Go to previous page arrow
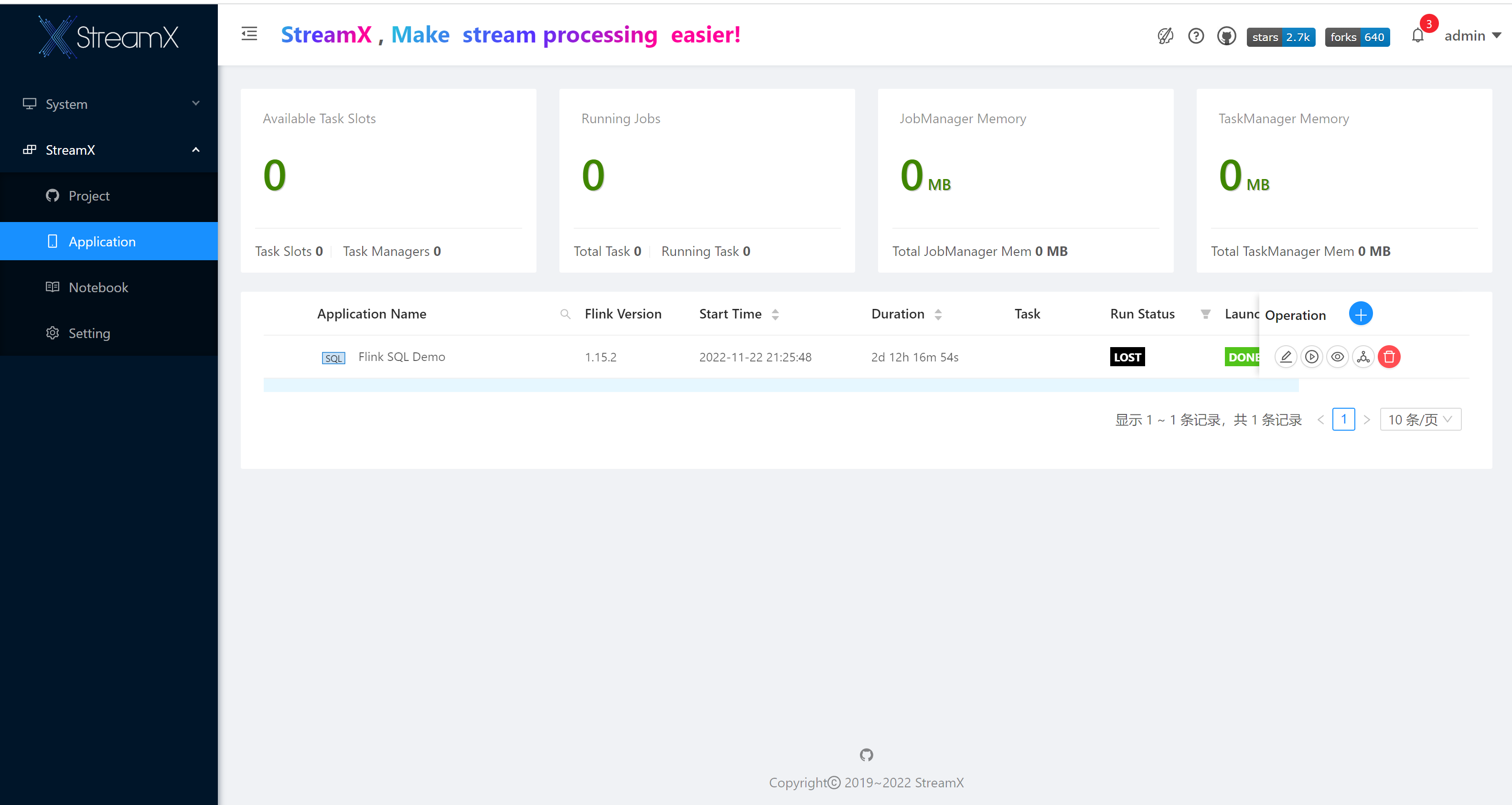 click(1320, 420)
